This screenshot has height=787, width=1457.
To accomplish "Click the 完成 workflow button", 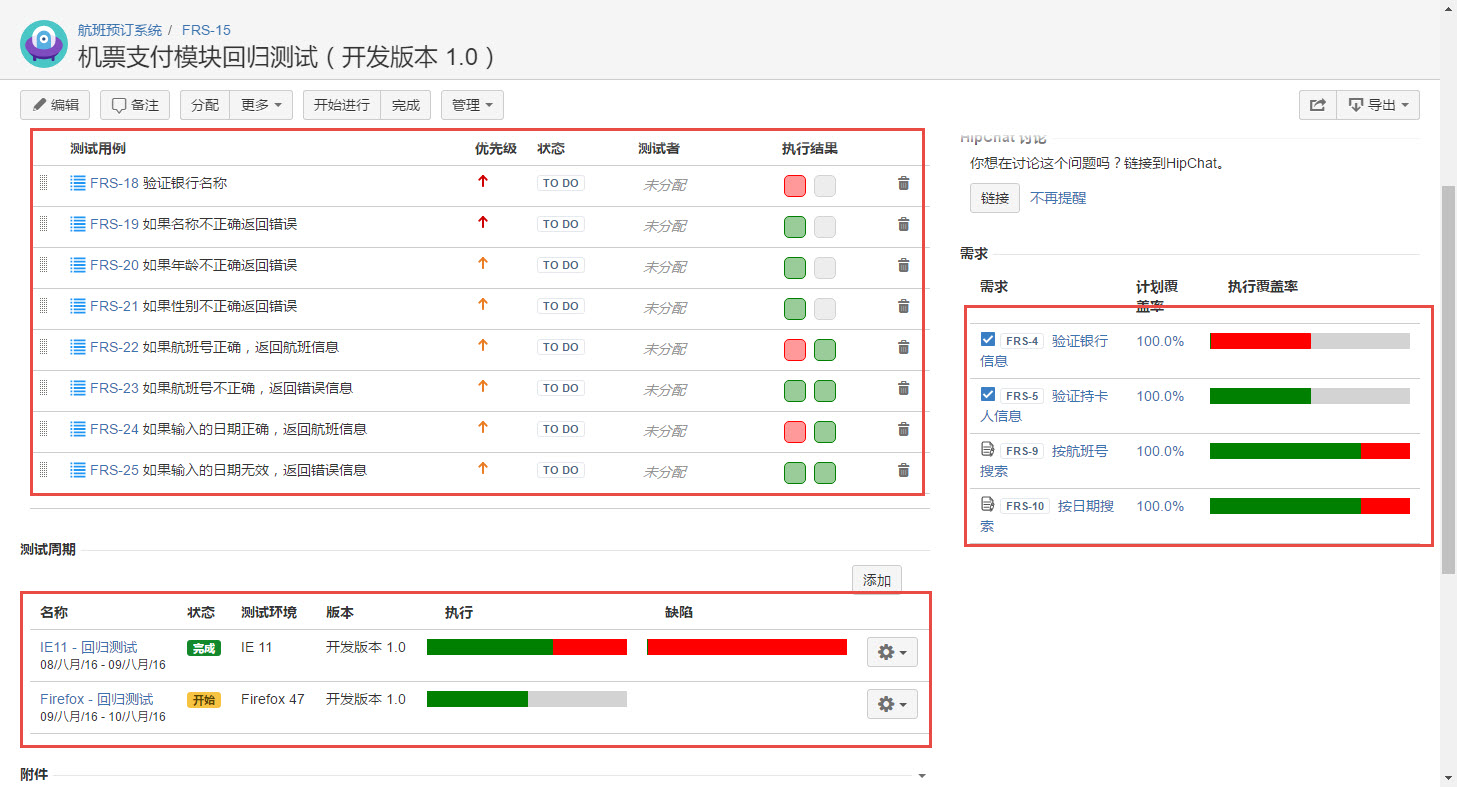I will click(406, 105).
